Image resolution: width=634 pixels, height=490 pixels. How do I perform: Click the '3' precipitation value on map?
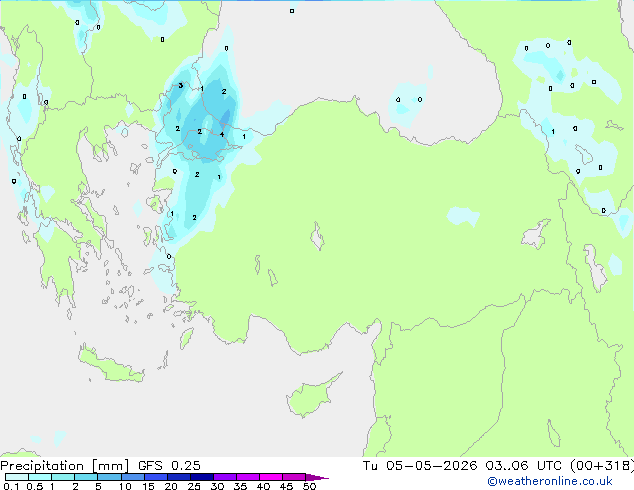[181, 85]
